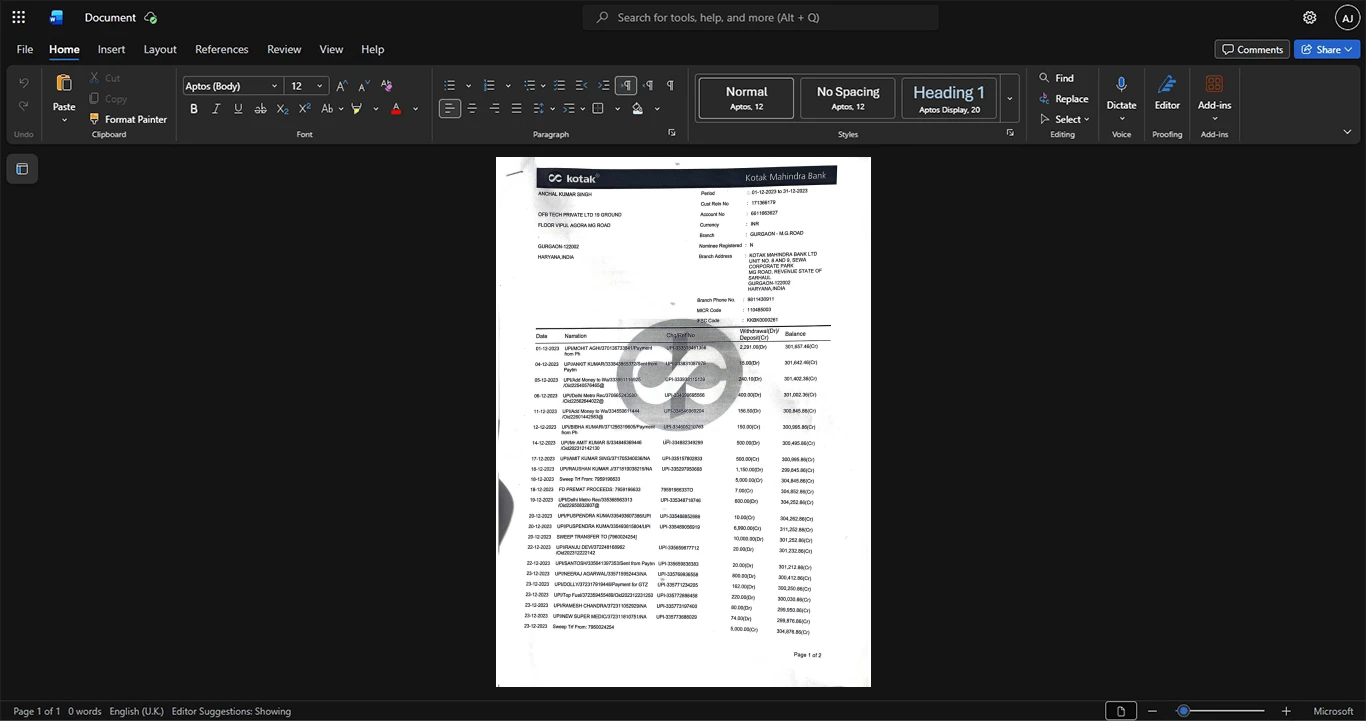
Task: Adjust the zoom slider handle
Action: (x=1183, y=711)
